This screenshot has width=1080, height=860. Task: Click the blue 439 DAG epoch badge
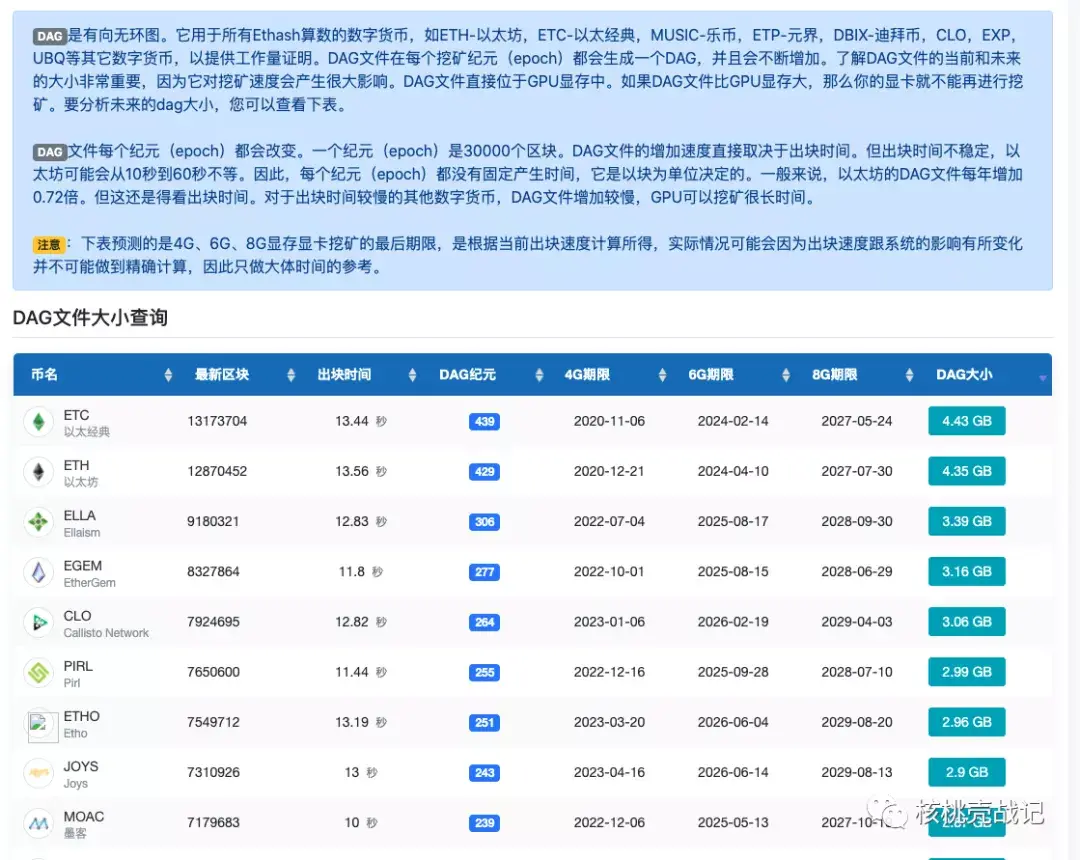484,421
